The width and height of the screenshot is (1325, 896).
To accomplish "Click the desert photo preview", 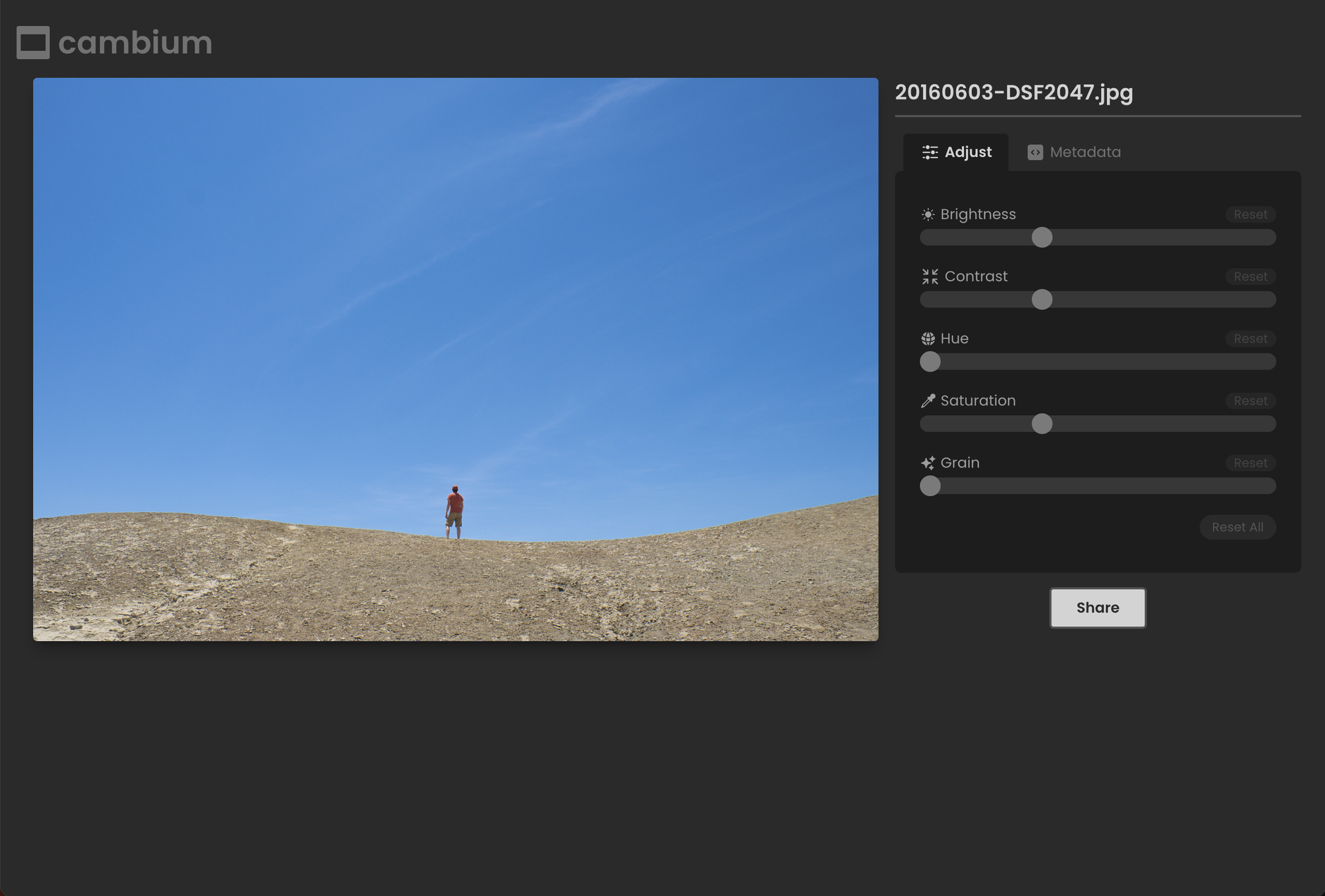I will pyautogui.click(x=456, y=360).
